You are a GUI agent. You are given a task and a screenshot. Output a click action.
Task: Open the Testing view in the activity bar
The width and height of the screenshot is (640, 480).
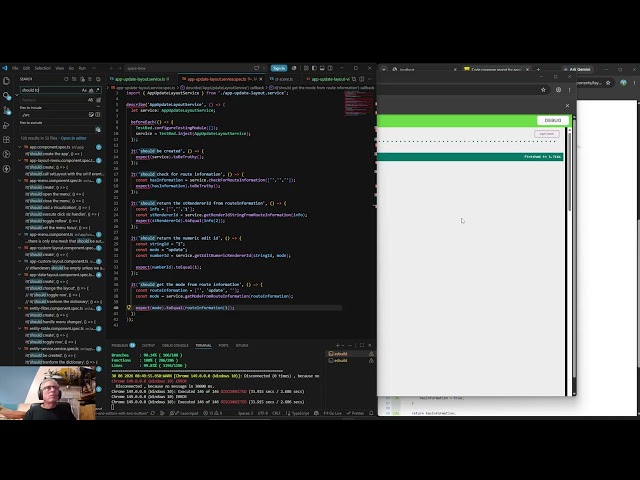(6, 154)
